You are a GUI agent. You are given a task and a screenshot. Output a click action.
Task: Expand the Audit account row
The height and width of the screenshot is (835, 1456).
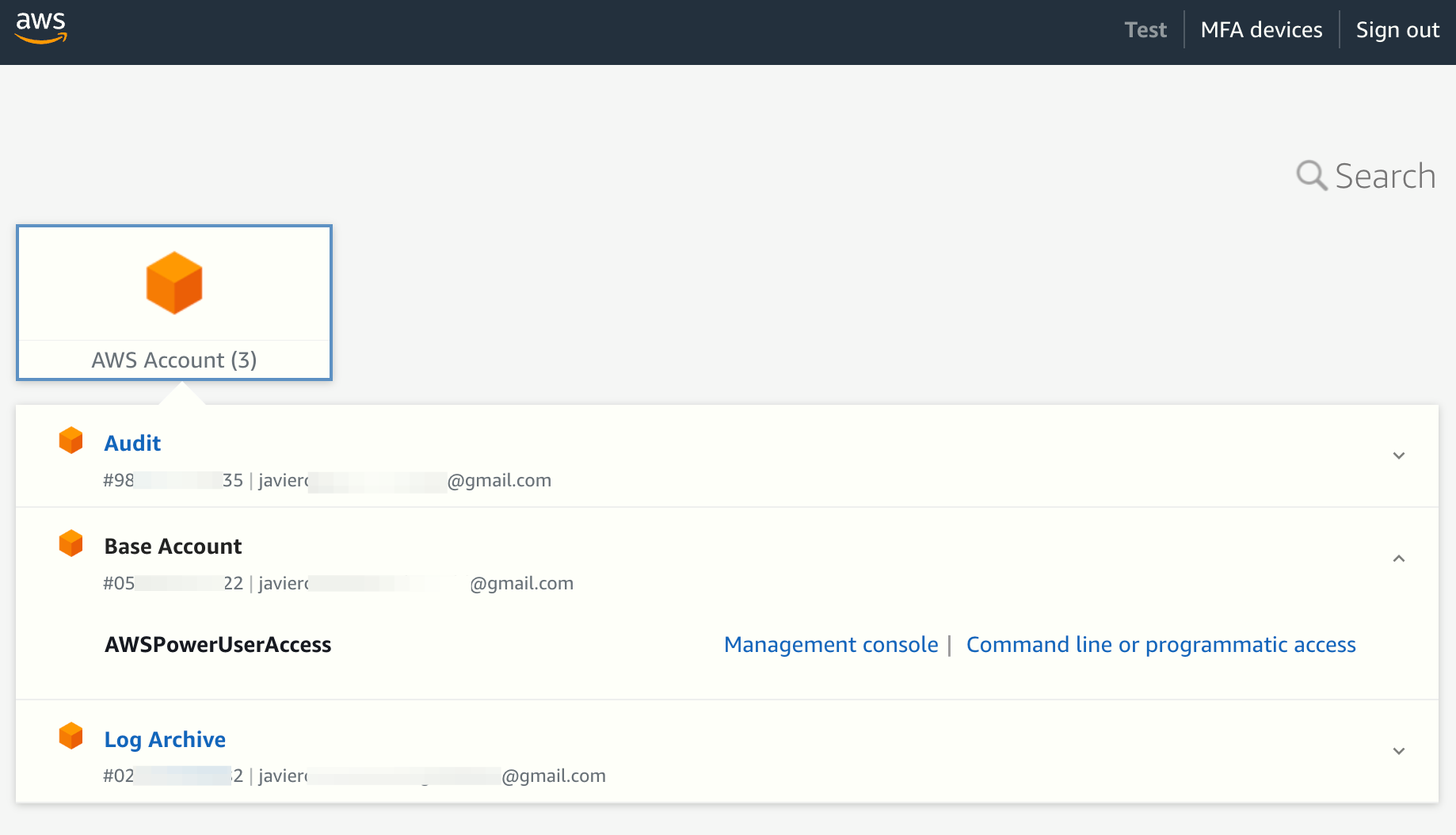tap(1398, 456)
